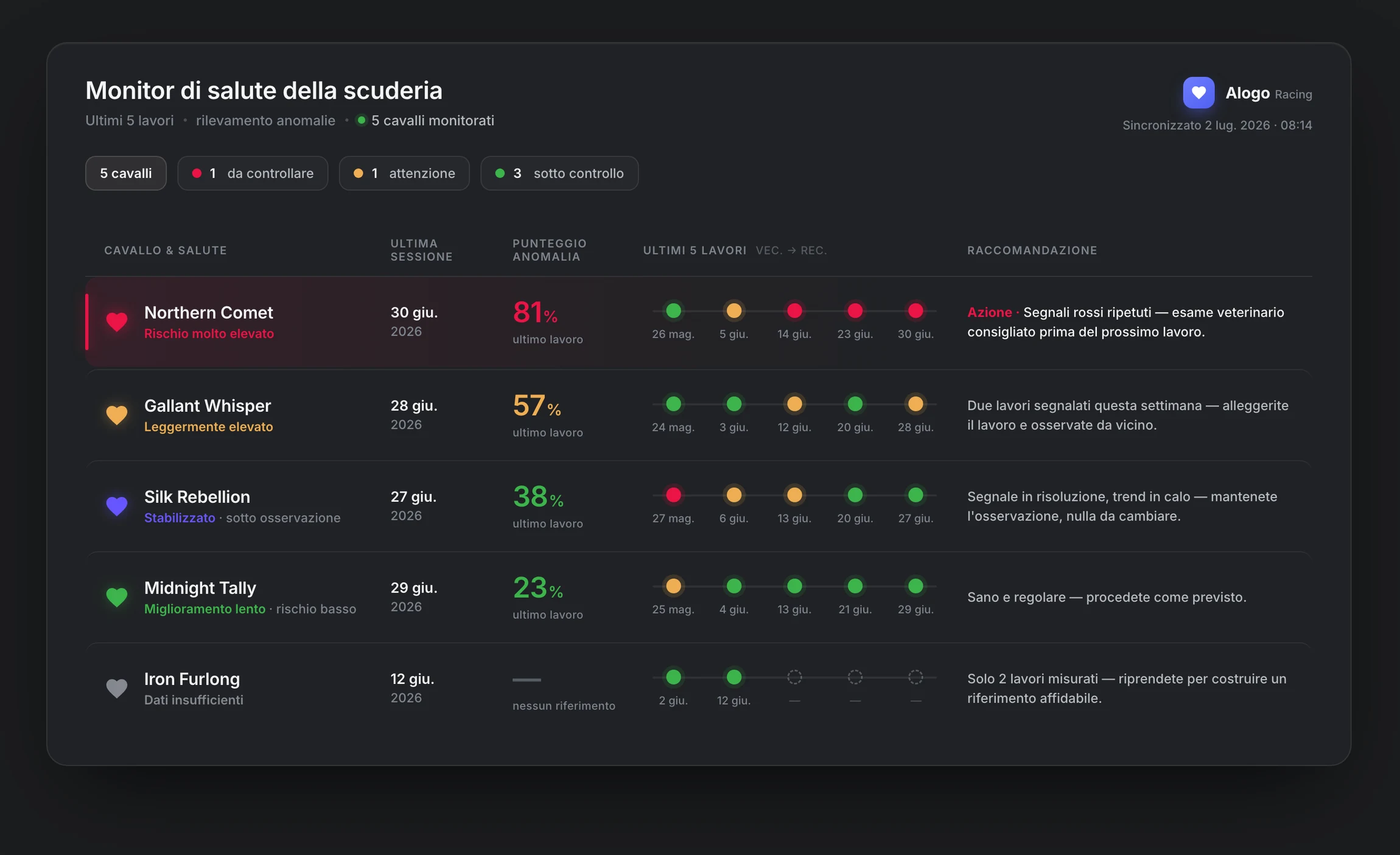Screen dimensions: 1400x855
Task: Open the Silk Rebellion horse name
Action: coord(197,497)
